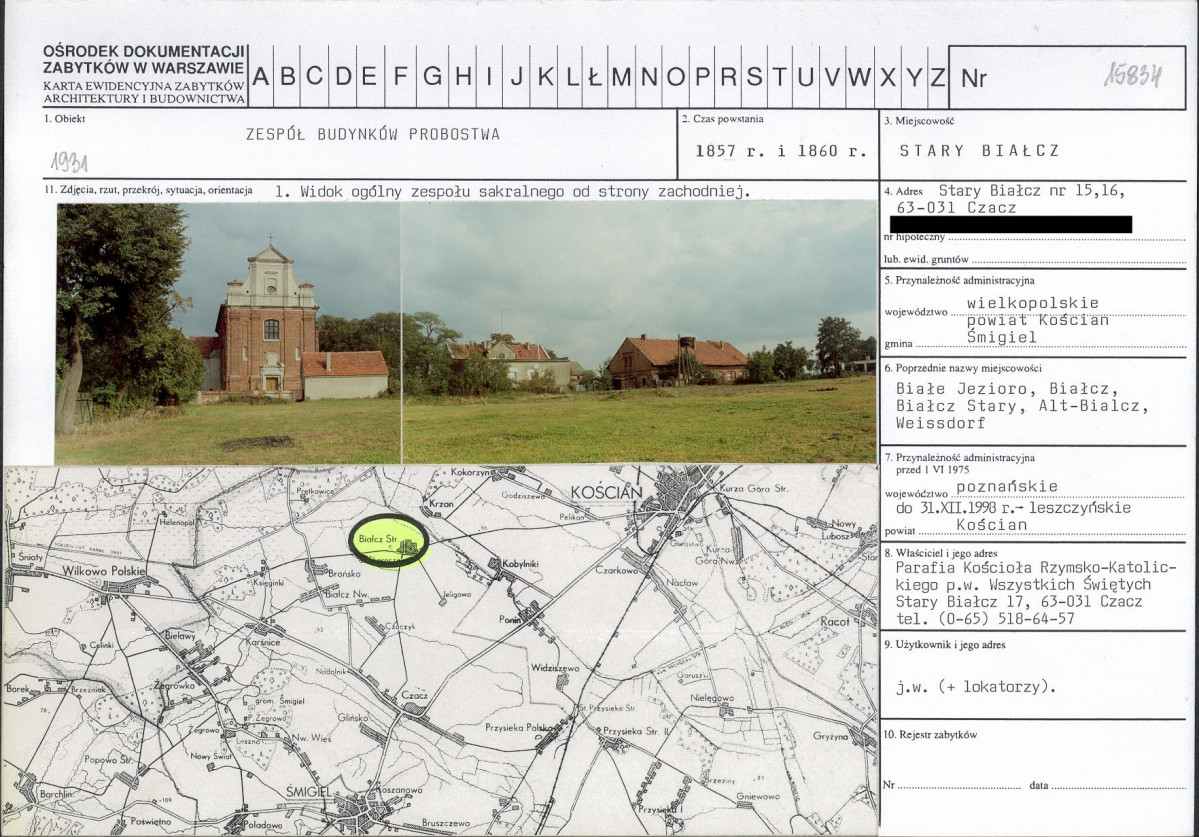Click the letter A cell in the header
This screenshot has width=1199, height=837.
[x=261, y=76]
